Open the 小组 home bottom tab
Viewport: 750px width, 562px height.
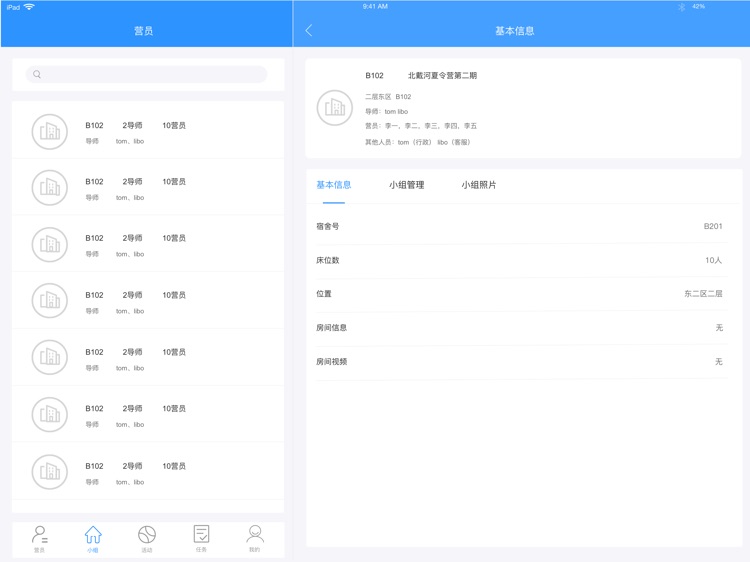(93, 539)
